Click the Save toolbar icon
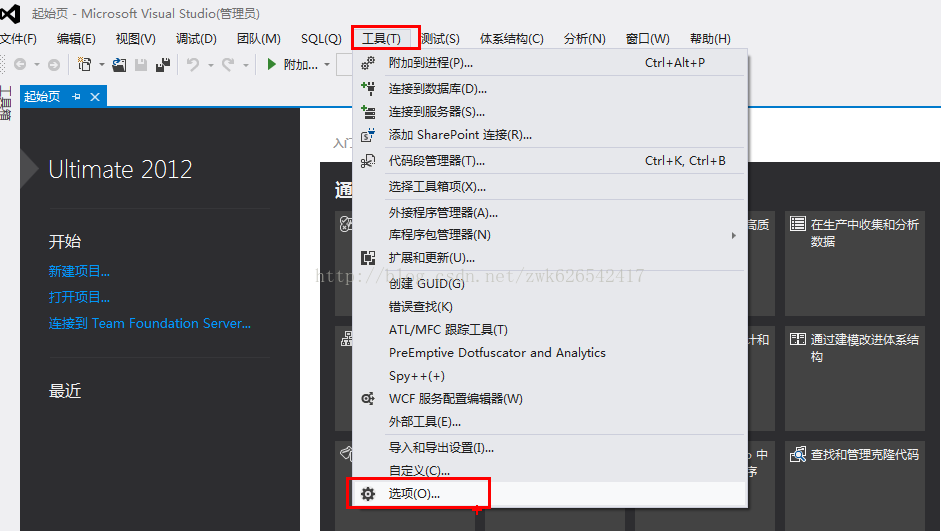The height and width of the screenshot is (531, 941). [x=141, y=64]
